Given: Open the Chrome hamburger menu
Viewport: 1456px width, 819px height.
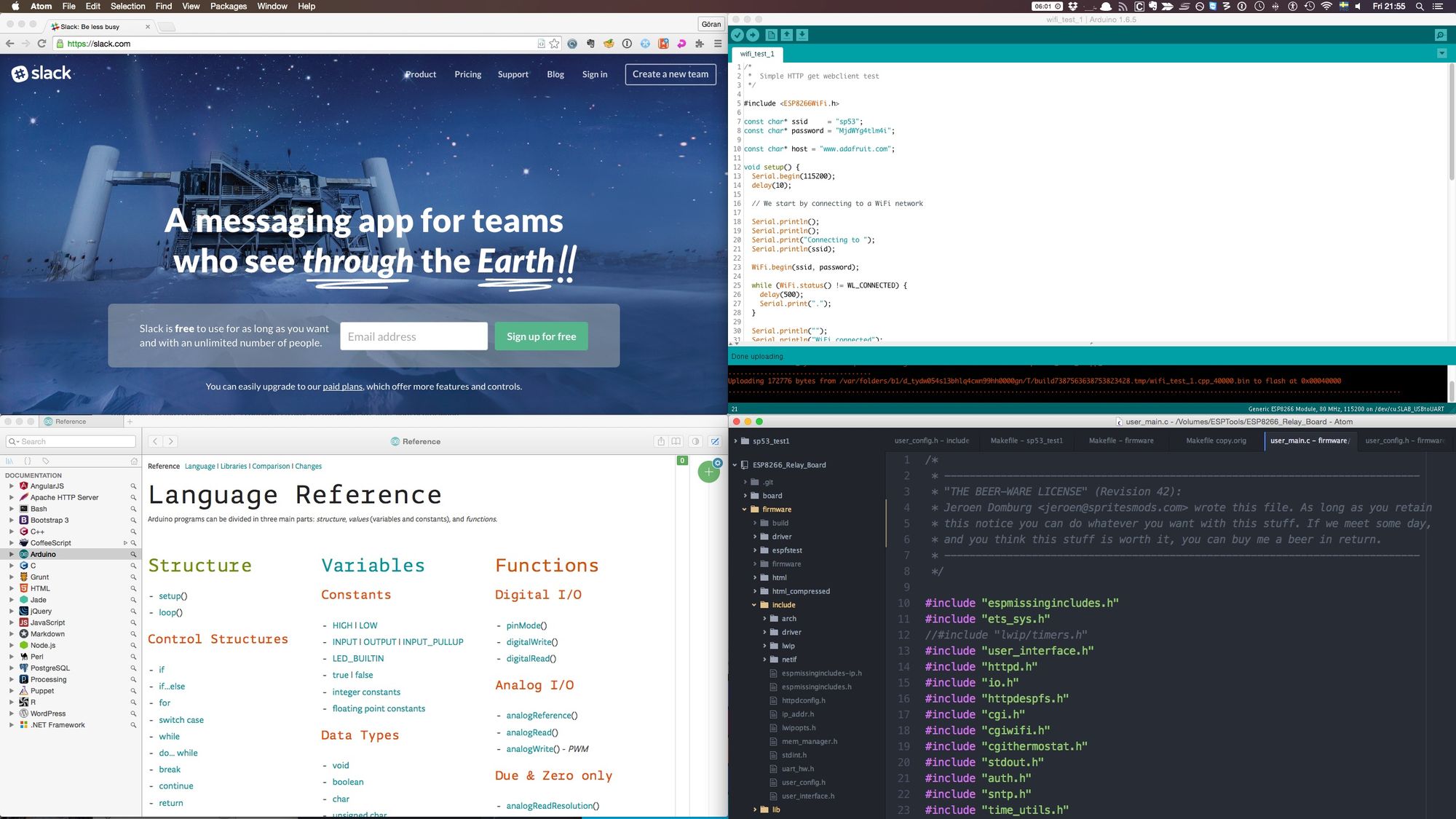Looking at the screenshot, I should pyautogui.click(x=718, y=44).
